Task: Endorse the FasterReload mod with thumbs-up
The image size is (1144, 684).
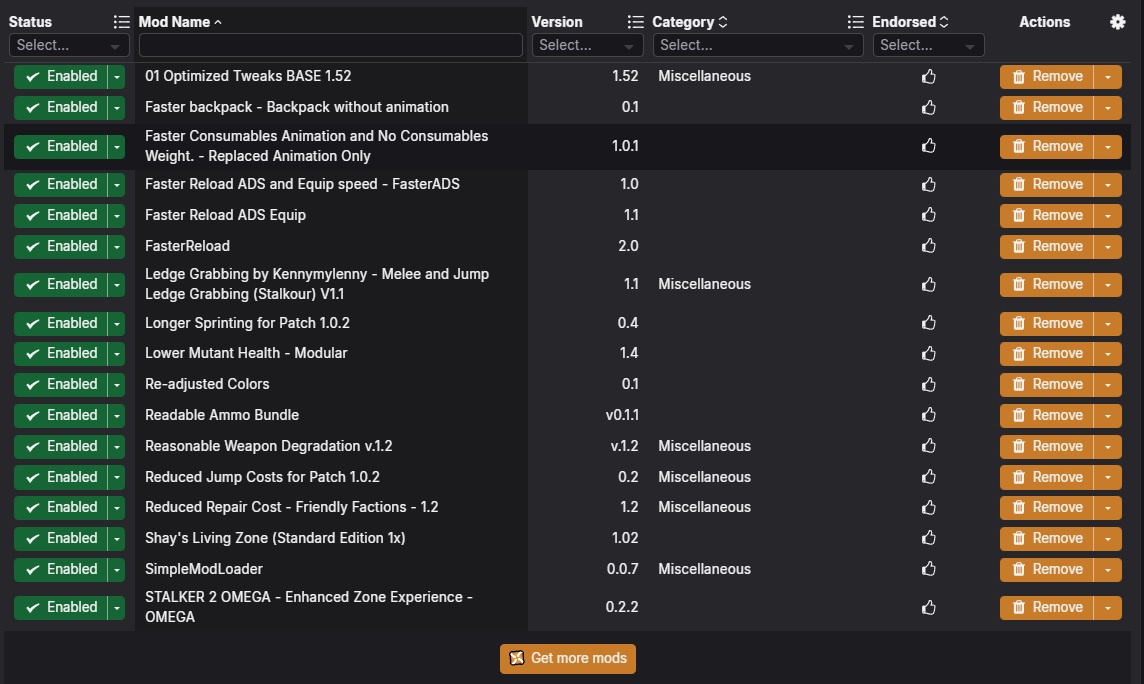Action: click(929, 246)
